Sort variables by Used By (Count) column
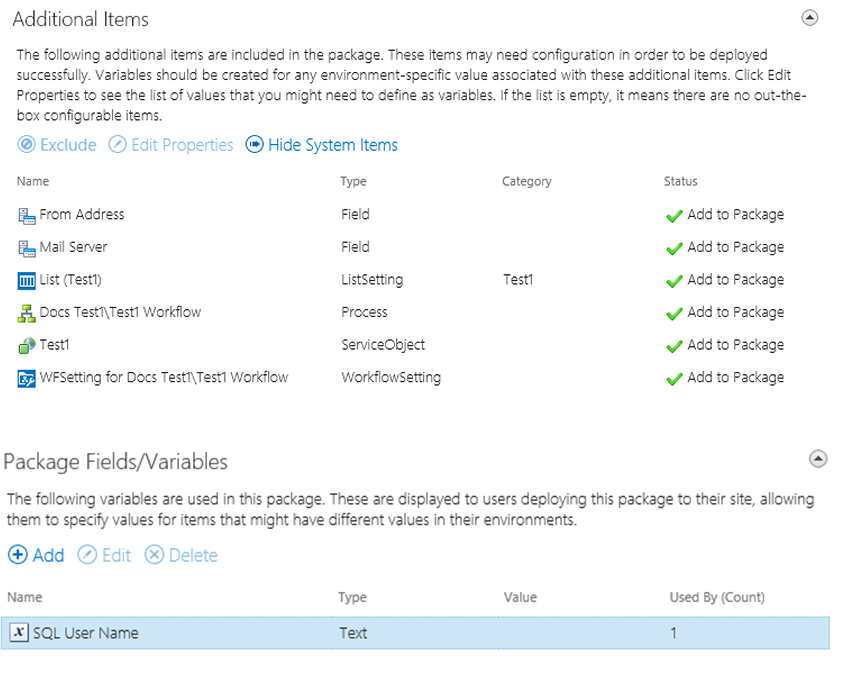The height and width of the screenshot is (675, 842). 717,597
